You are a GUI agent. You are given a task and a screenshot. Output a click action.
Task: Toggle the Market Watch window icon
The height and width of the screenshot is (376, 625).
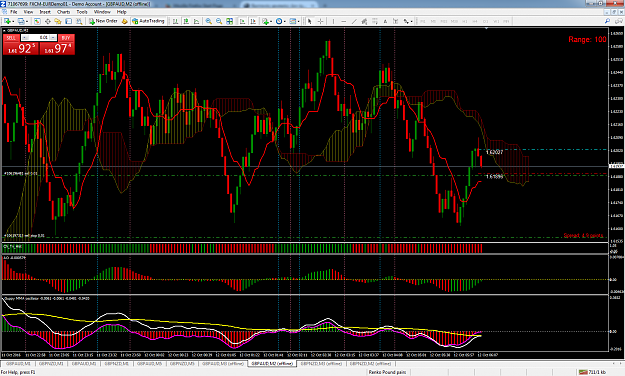coord(37,21)
